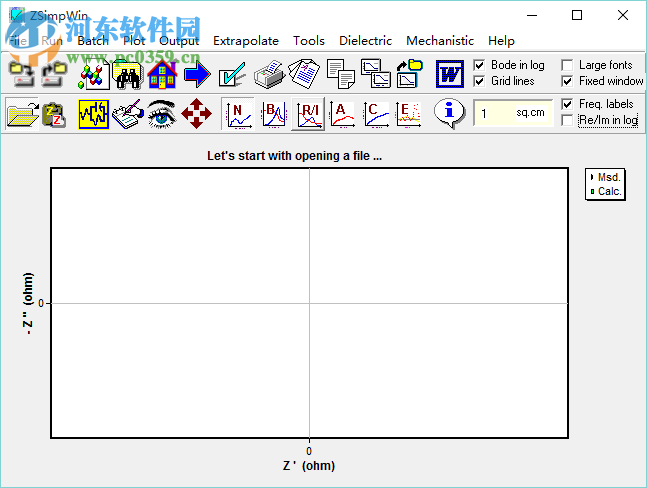Open the Output menu
Viewport: 647px width, 488px height.
pos(179,41)
